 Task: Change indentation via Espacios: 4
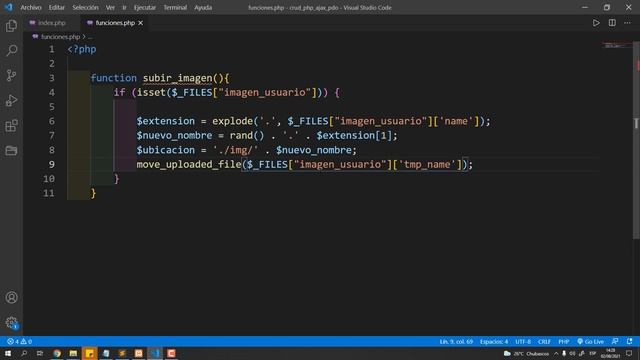click(494, 341)
